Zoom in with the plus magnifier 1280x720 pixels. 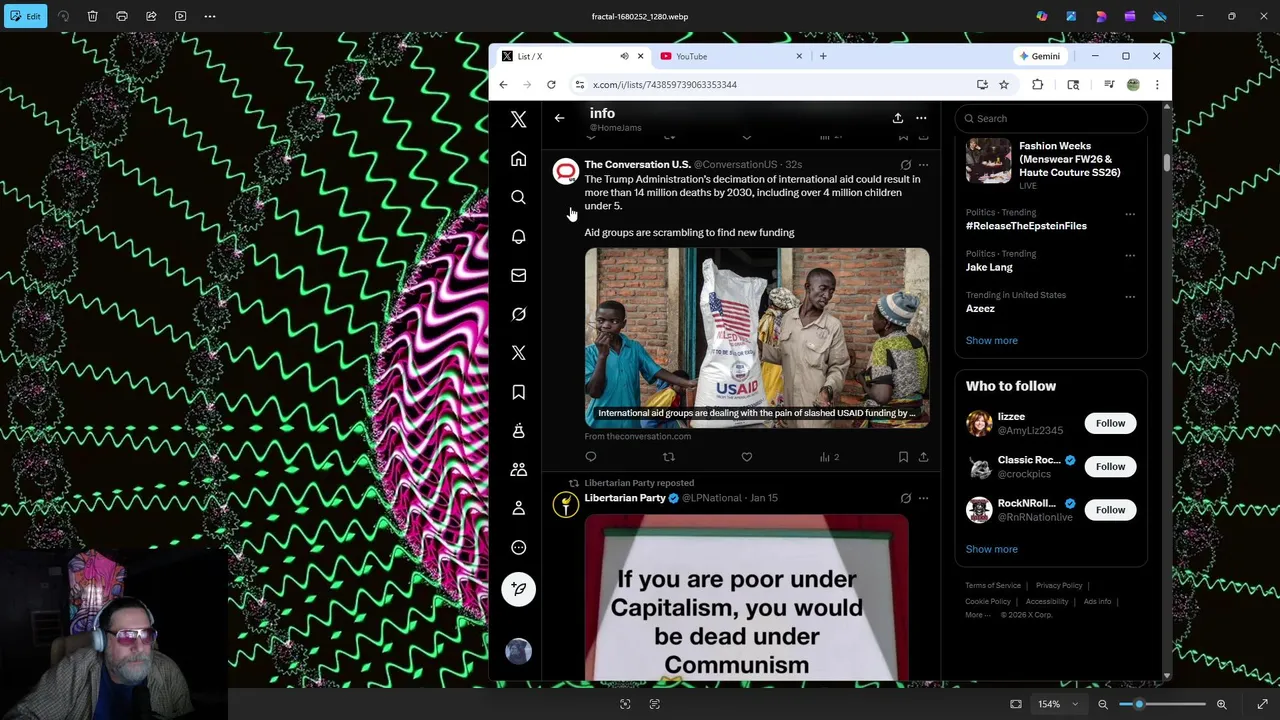pyautogui.click(x=1221, y=704)
